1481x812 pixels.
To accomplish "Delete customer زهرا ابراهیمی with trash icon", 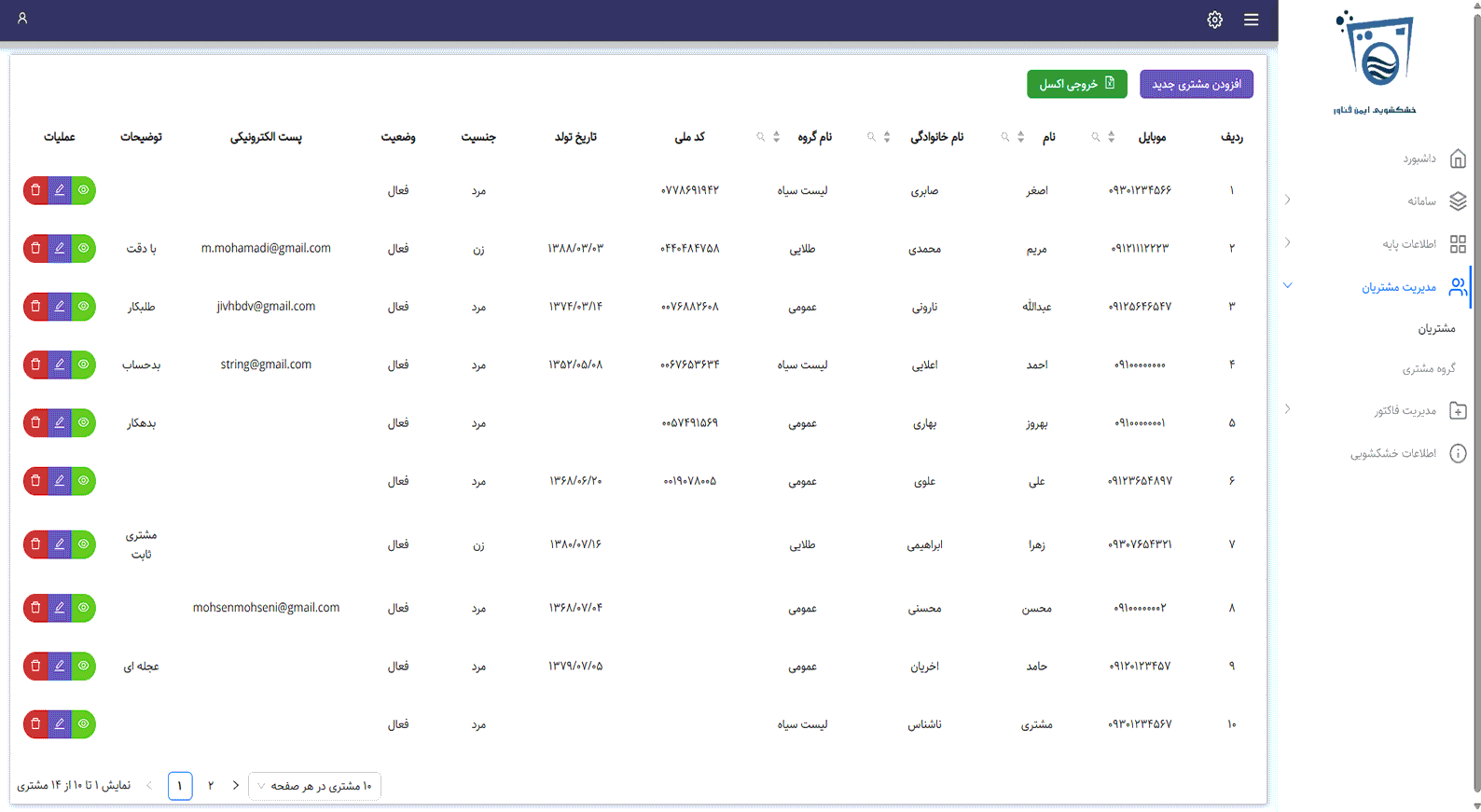I will (x=35, y=544).
